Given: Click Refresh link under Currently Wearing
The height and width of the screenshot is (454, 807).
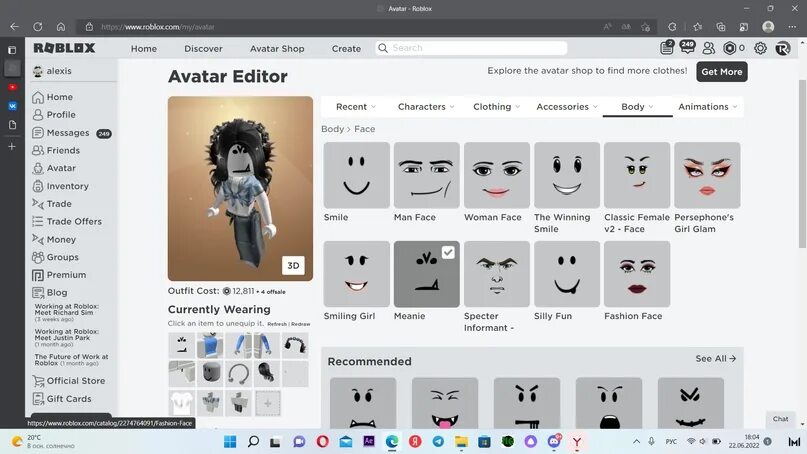Looking at the screenshot, I should (x=277, y=324).
